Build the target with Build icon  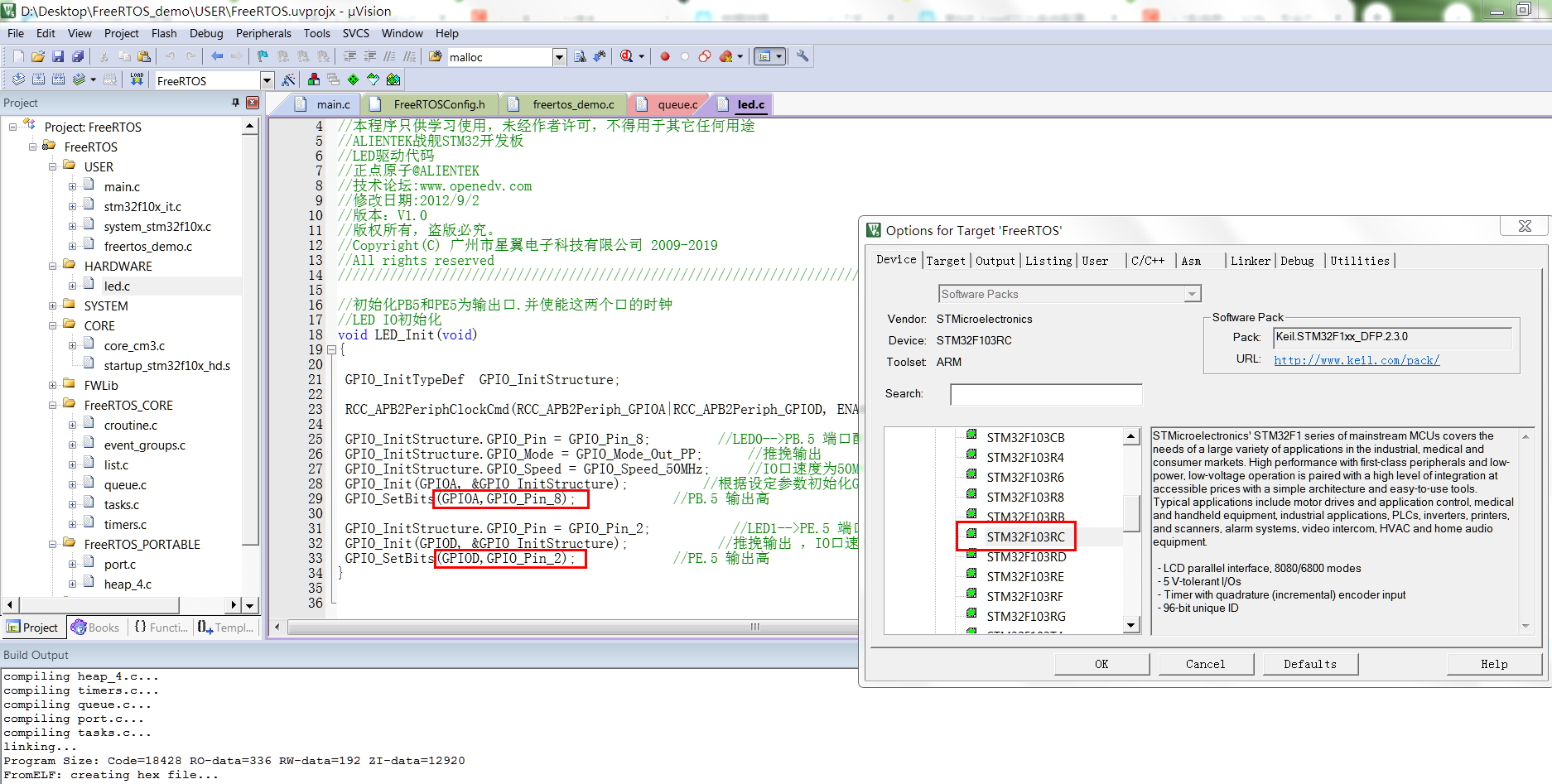click(x=38, y=79)
